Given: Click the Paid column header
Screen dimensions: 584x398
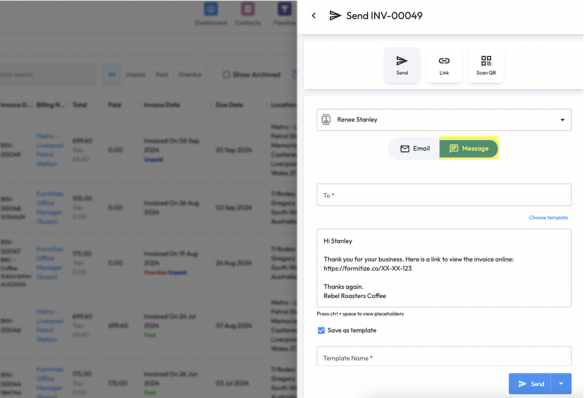Looking at the screenshot, I should [114, 105].
